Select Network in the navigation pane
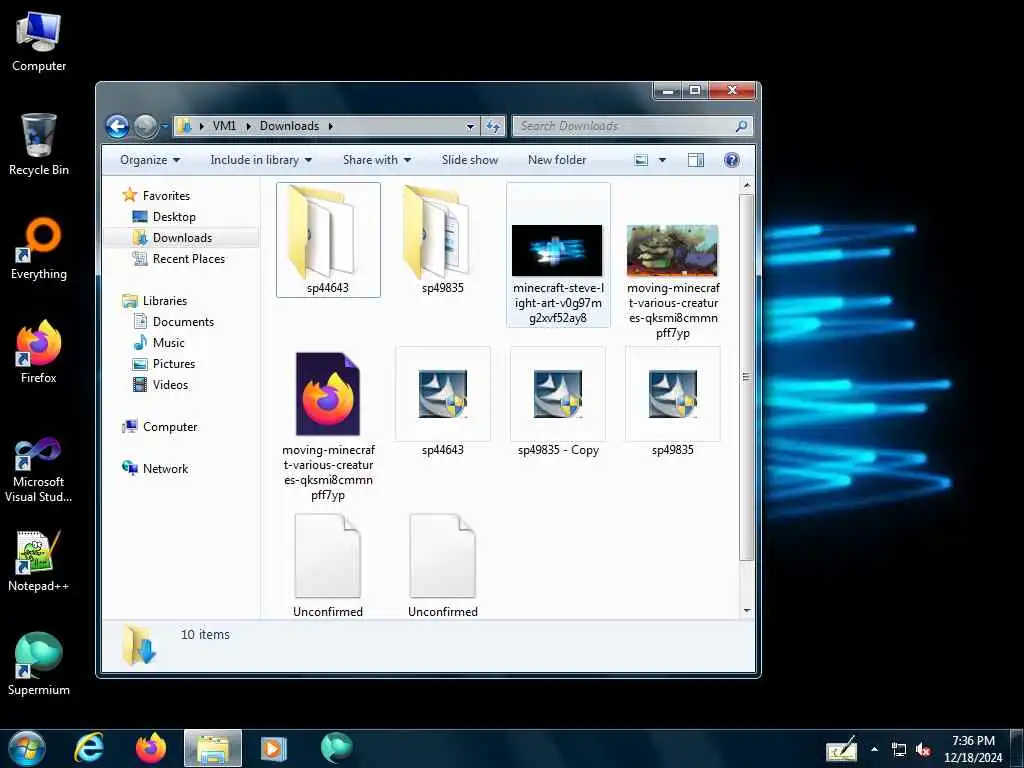 [165, 468]
